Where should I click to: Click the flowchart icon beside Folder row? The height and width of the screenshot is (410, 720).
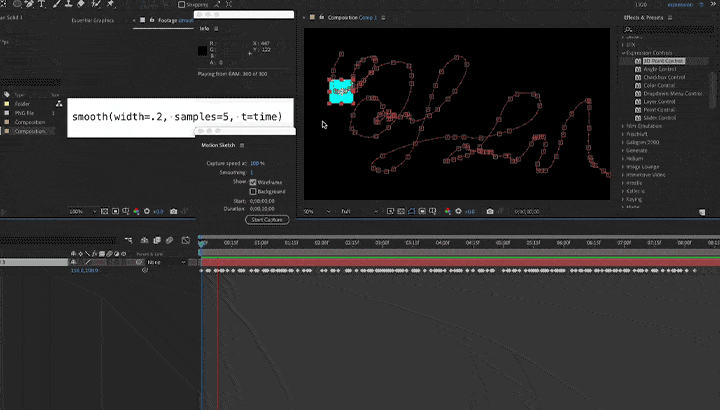tap(59, 104)
